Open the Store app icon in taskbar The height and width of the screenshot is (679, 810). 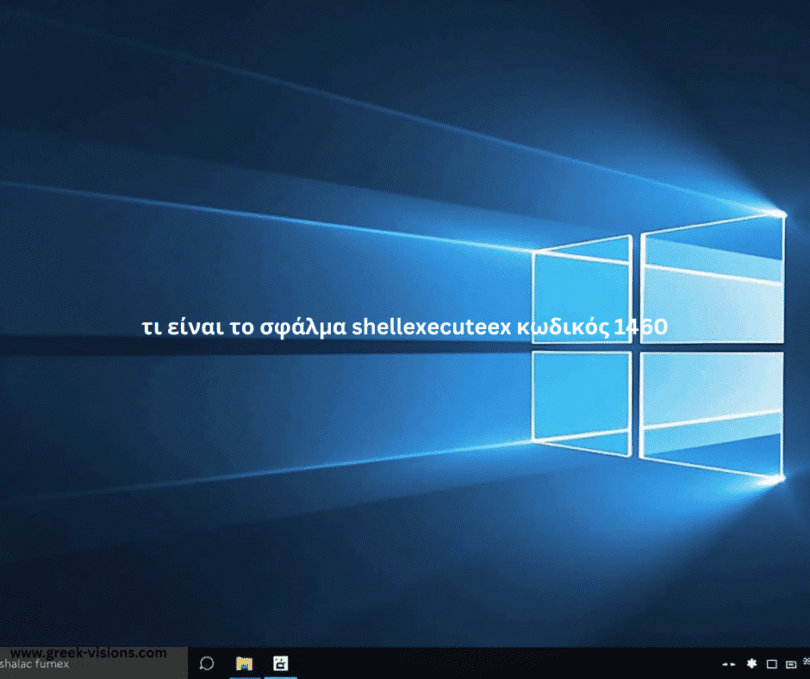[281, 663]
